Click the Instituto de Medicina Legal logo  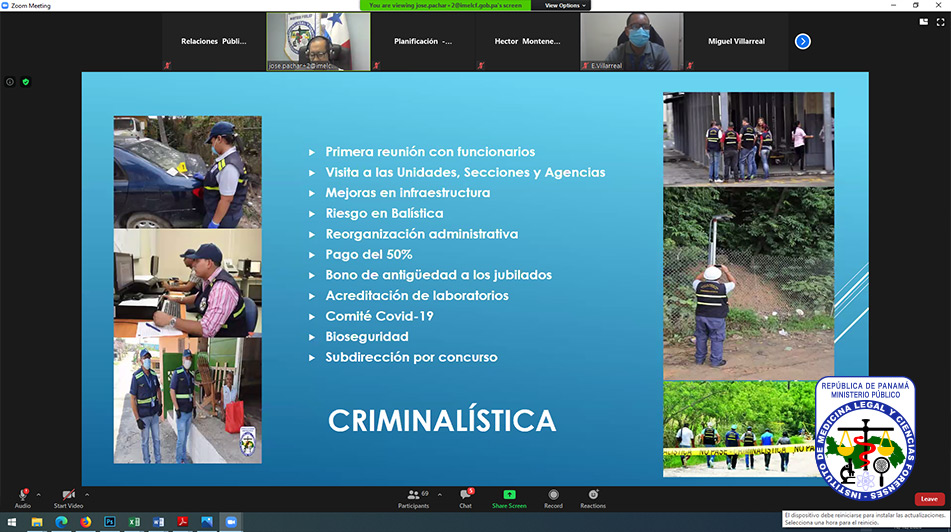pos(865,438)
